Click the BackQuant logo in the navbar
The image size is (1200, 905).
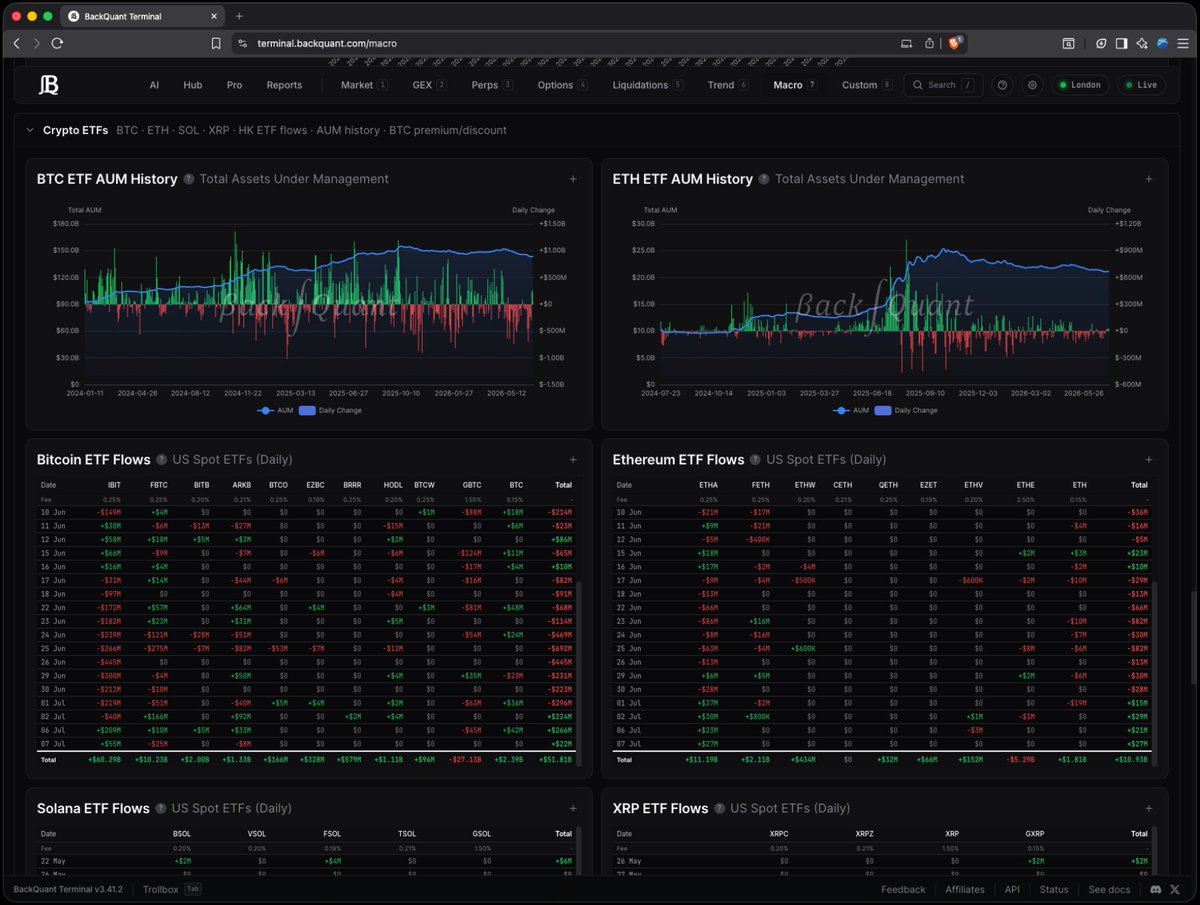(49, 85)
